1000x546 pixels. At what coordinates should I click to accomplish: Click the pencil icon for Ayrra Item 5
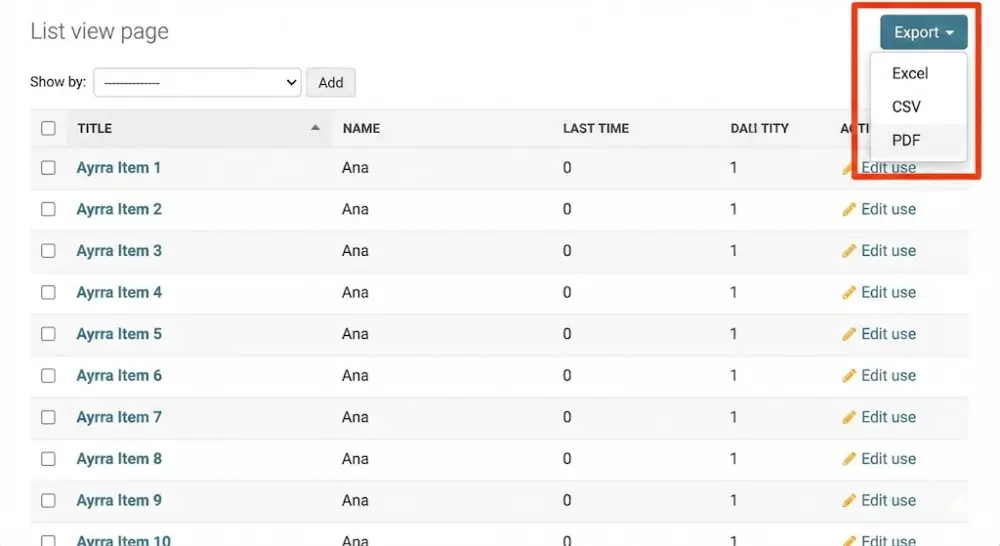[849, 335]
